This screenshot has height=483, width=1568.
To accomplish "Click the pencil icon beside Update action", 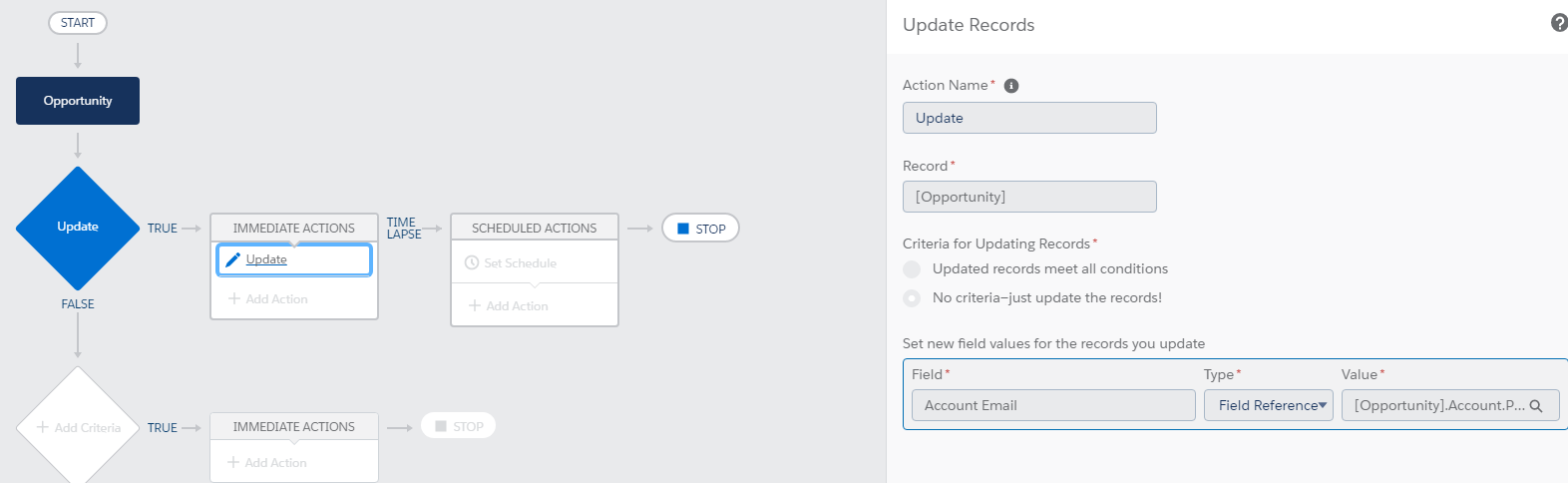I will pyautogui.click(x=232, y=259).
